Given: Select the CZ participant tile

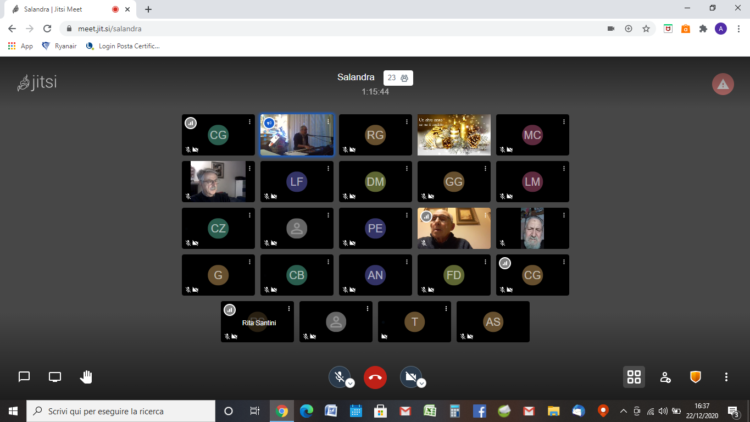Looking at the screenshot, I should [218, 228].
